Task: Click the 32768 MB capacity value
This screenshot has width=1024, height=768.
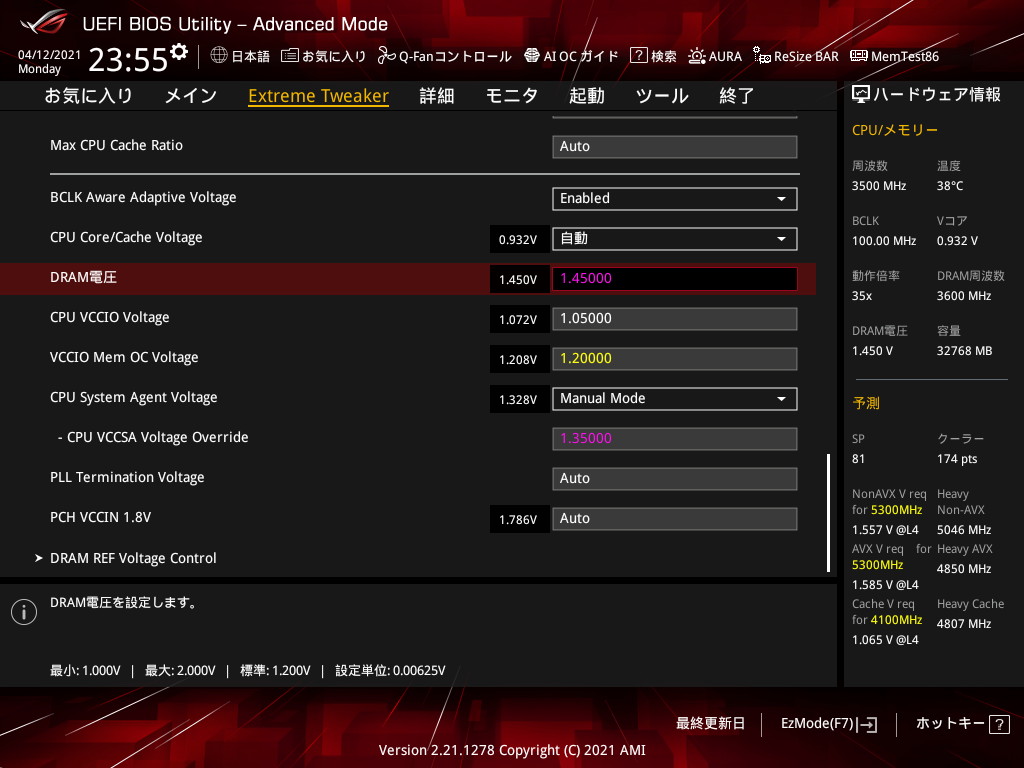Action: pyautogui.click(x=965, y=351)
